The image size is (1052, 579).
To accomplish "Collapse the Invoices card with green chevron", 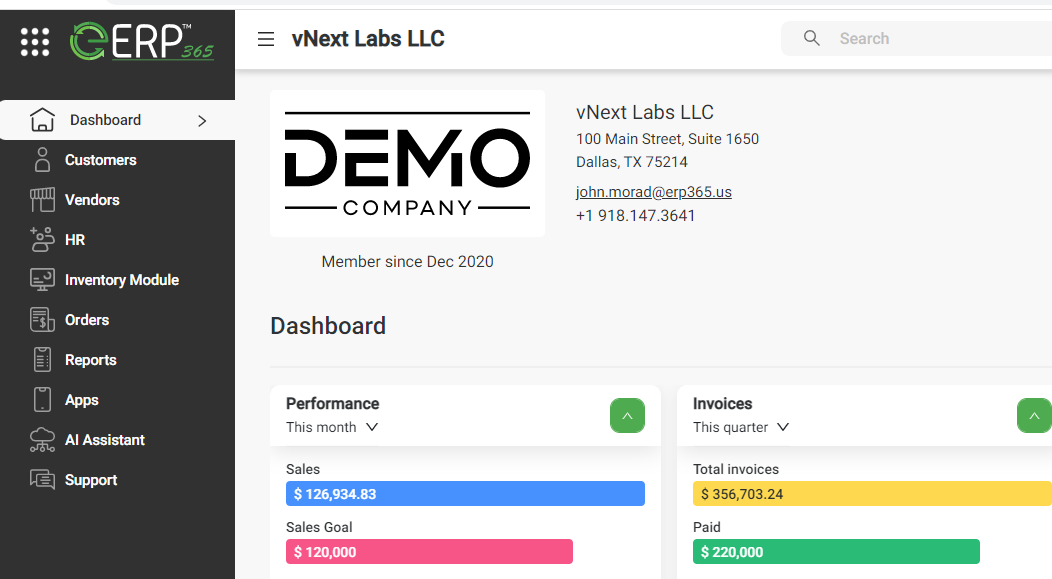I will (x=1034, y=415).
